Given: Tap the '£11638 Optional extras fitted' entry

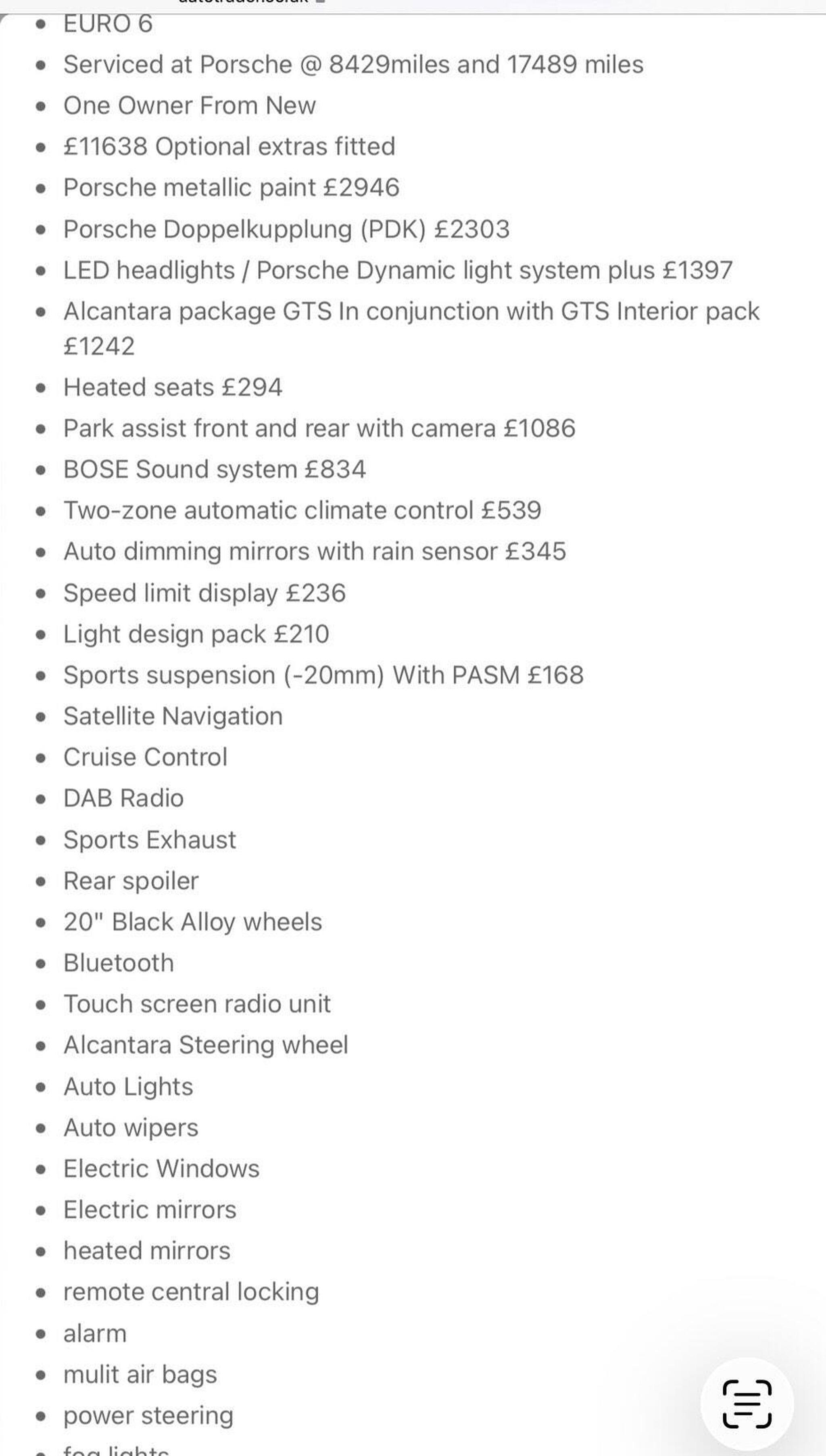Looking at the screenshot, I should 229,147.
